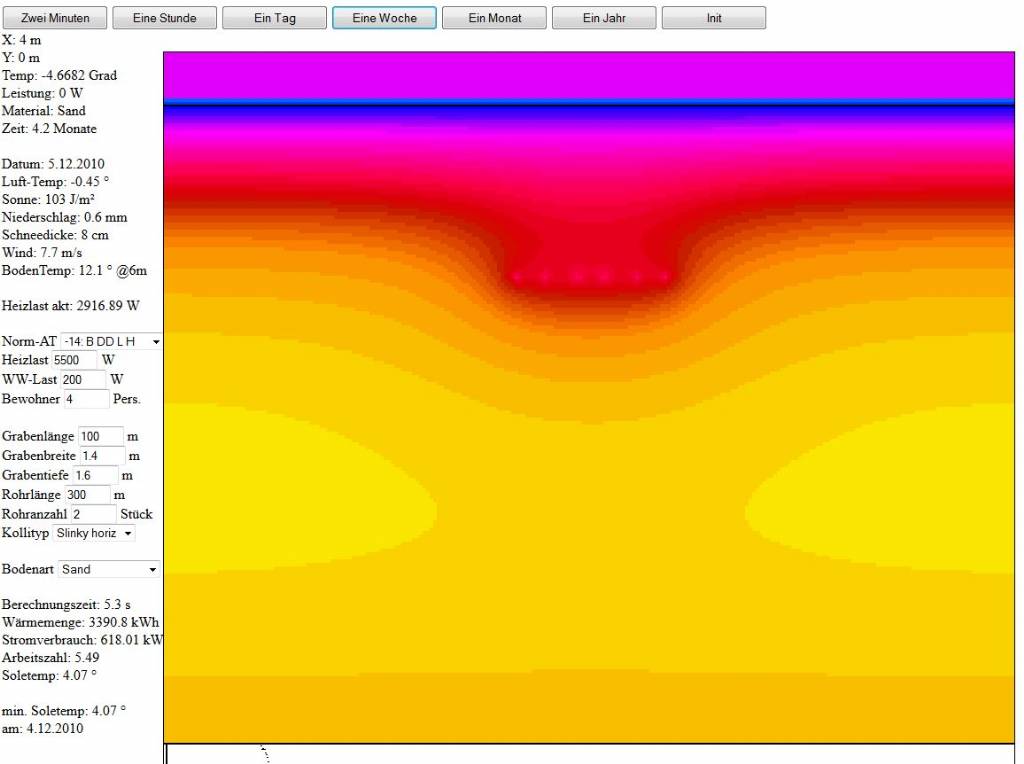Image resolution: width=1024 pixels, height=764 pixels.
Task: Run simulation for 'Ein Jahr'
Action: coord(604,18)
